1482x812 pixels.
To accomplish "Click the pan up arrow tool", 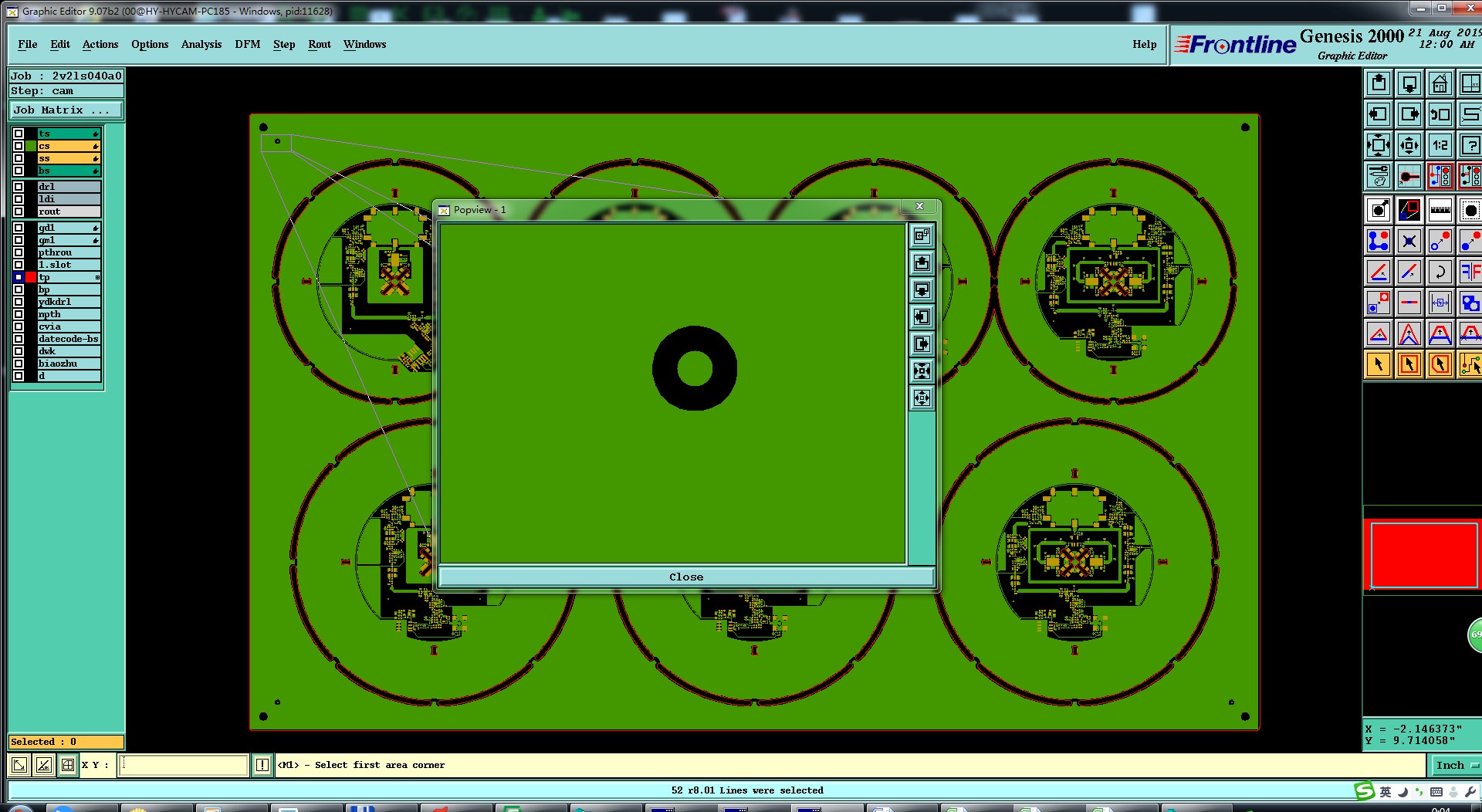I will [x=1379, y=83].
